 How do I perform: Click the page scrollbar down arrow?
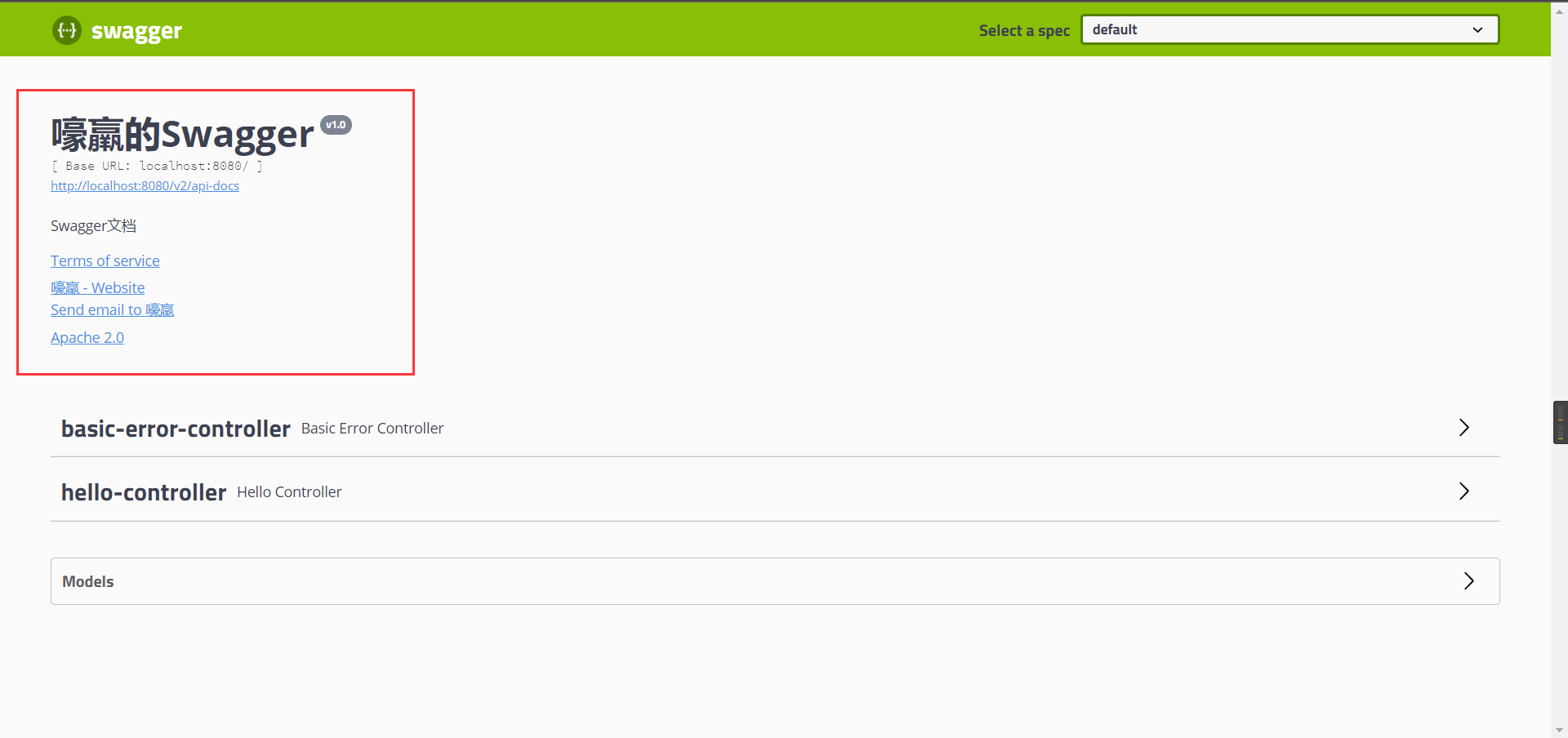(x=1559, y=730)
